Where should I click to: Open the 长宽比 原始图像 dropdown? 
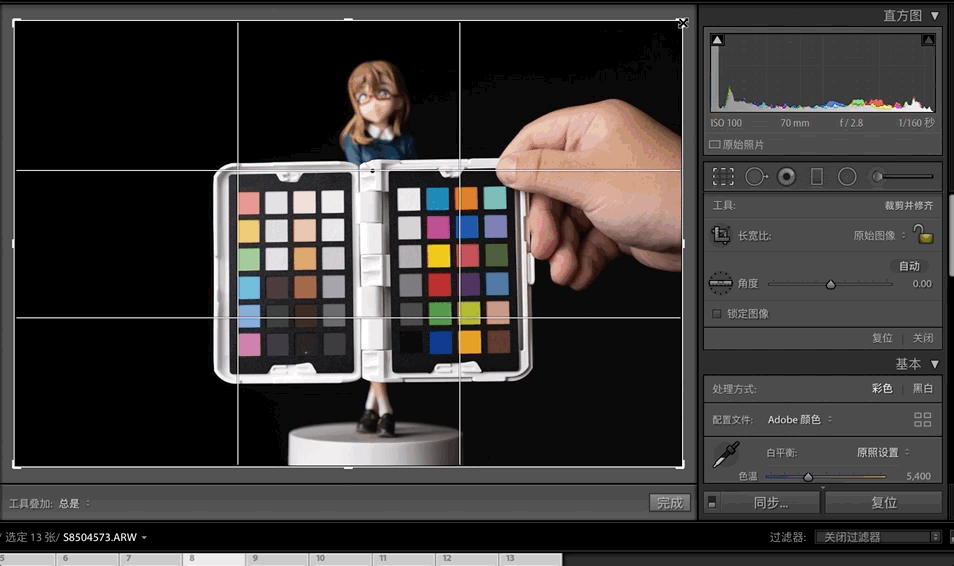(x=880, y=236)
